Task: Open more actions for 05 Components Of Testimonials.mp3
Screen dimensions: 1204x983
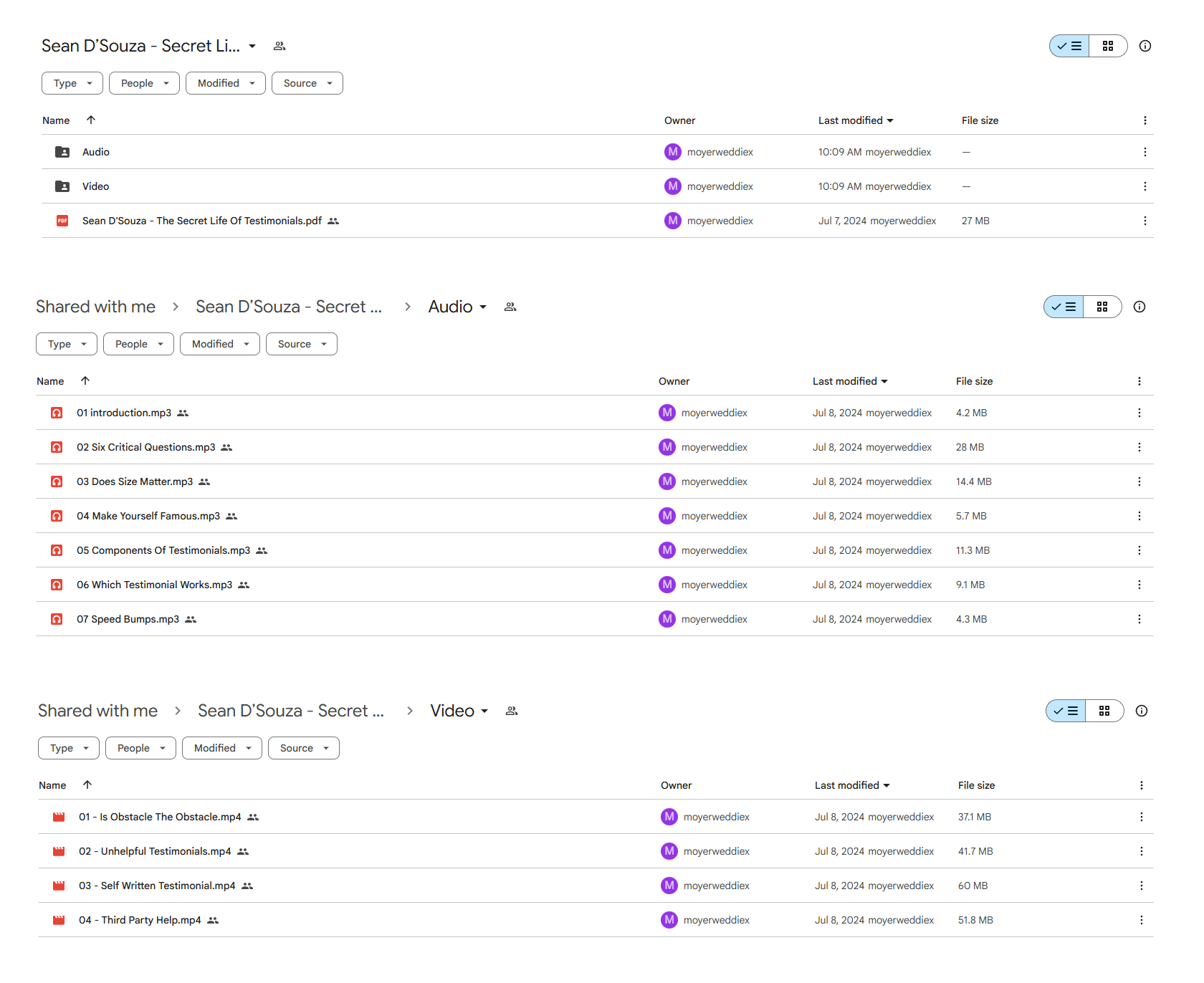Action: (1139, 550)
